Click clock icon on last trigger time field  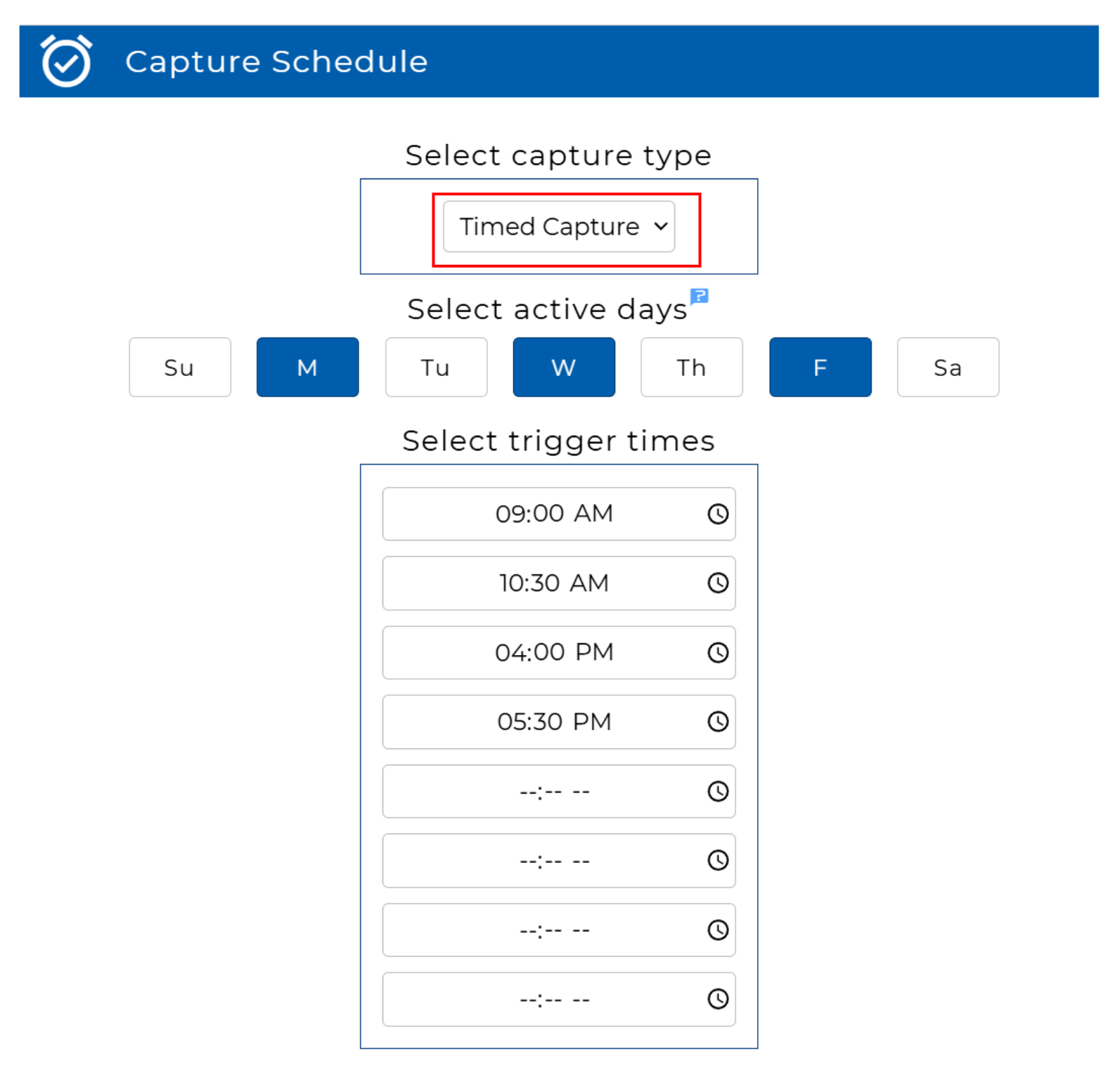[x=717, y=999]
